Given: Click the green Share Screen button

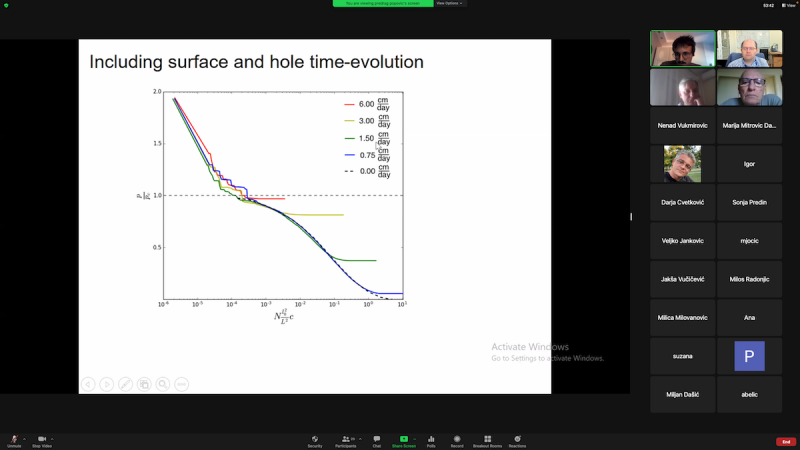Looking at the screenshot, I should 404,441.
